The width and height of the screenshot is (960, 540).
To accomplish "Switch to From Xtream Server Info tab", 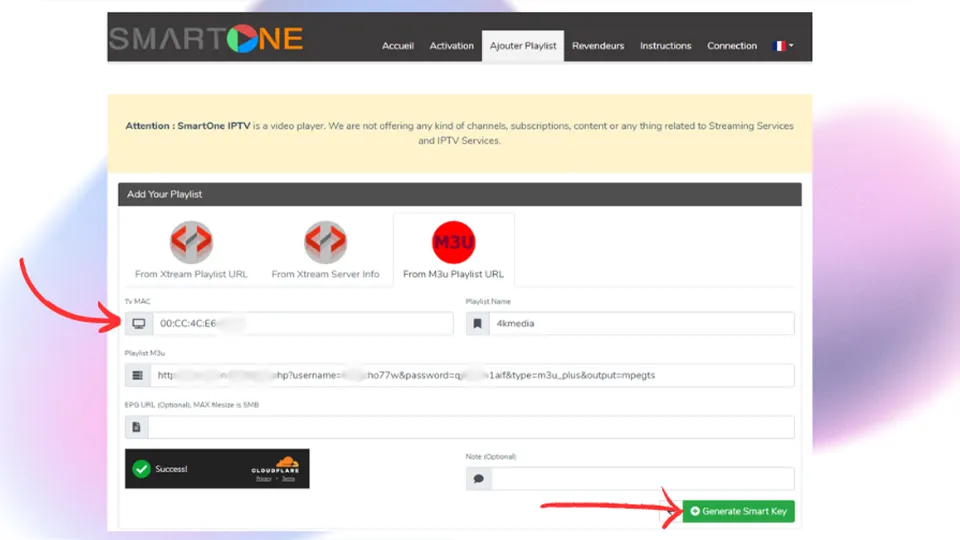I will [325, 274].
